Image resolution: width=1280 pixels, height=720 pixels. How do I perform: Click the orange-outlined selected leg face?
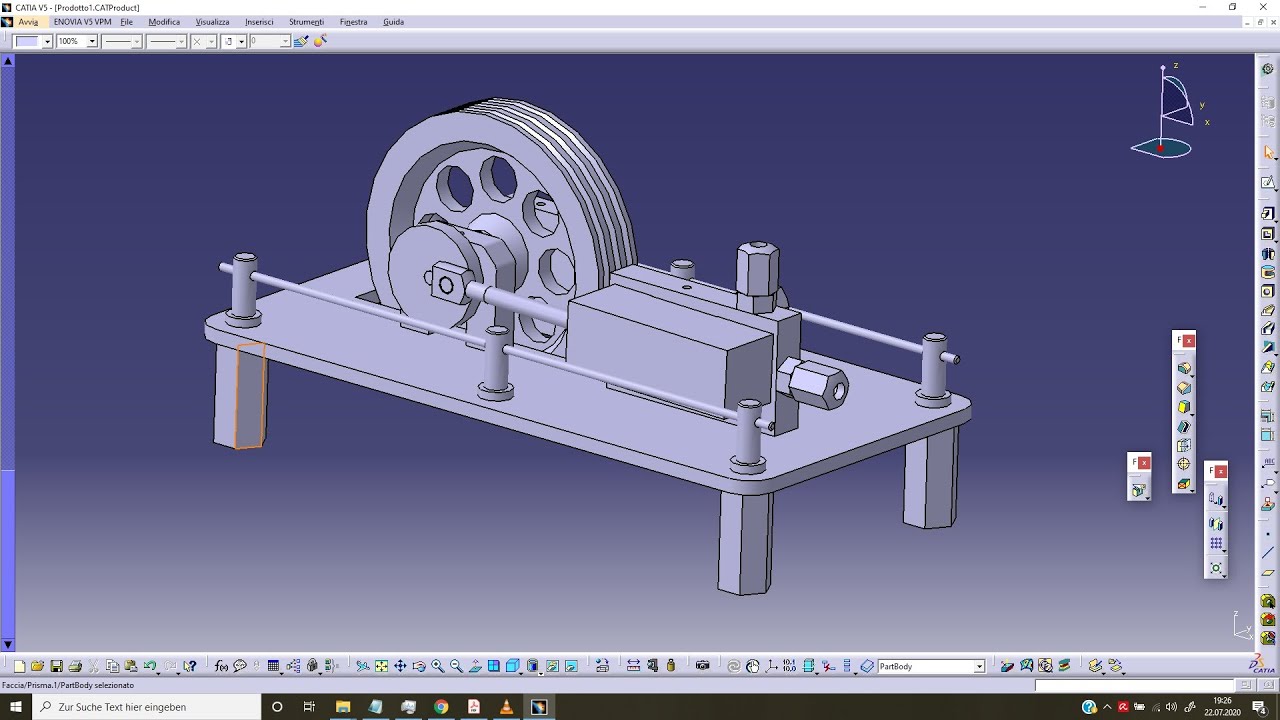click(250, 396)
